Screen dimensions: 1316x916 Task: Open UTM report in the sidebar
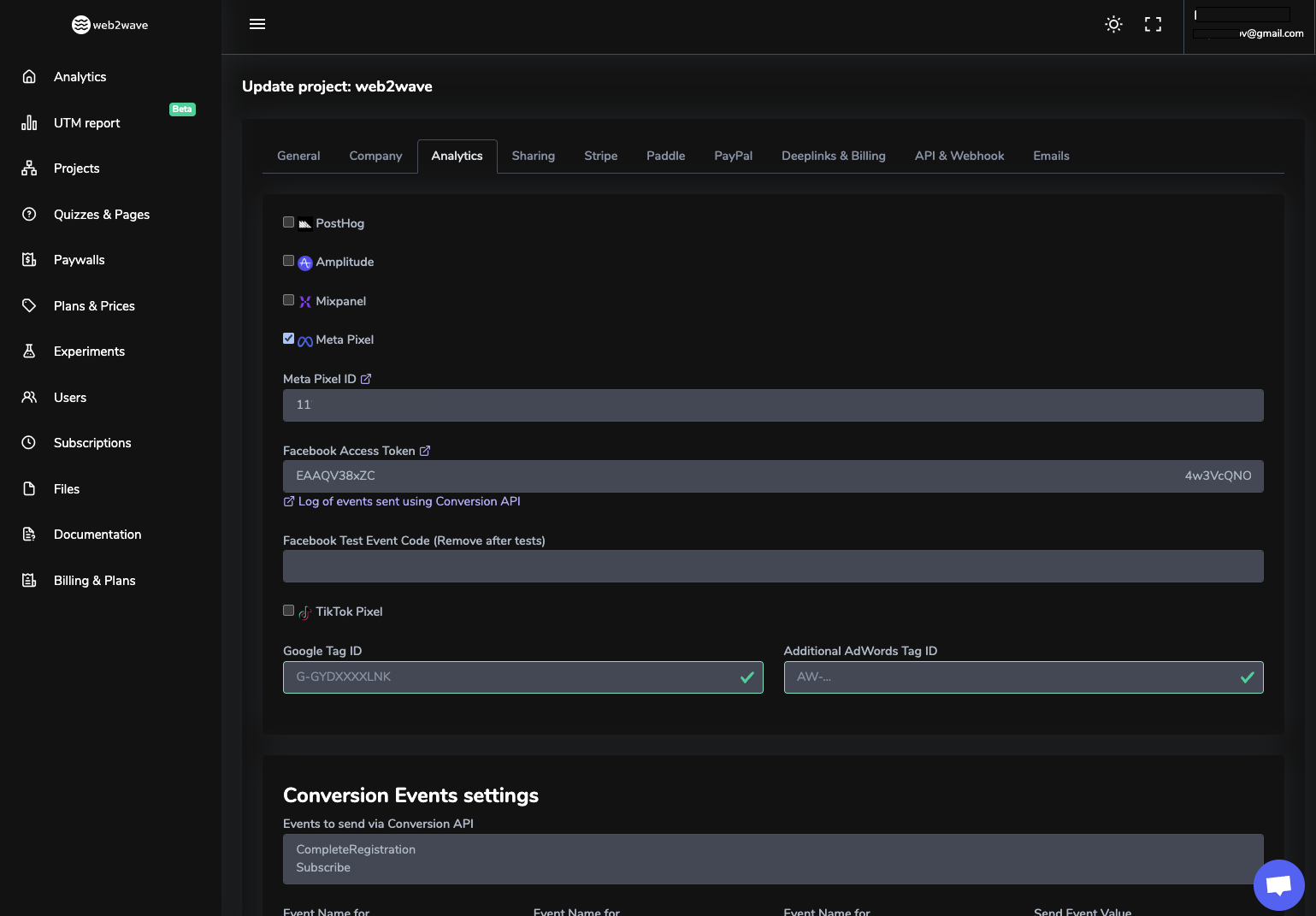[87, 123]
